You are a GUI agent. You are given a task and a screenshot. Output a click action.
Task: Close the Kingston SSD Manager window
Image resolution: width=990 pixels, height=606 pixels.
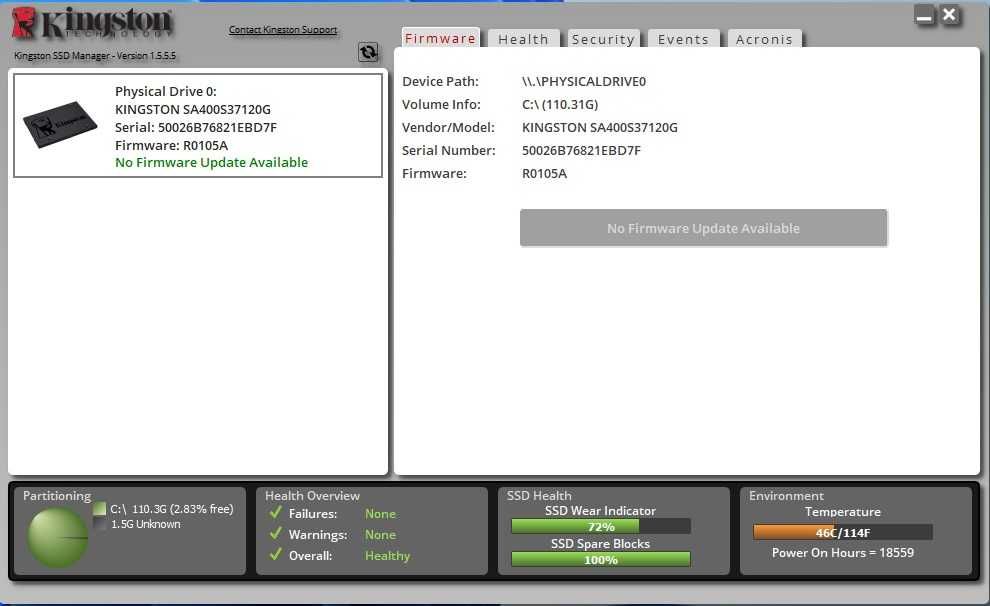pyautogui.click(x=949, y=15)
